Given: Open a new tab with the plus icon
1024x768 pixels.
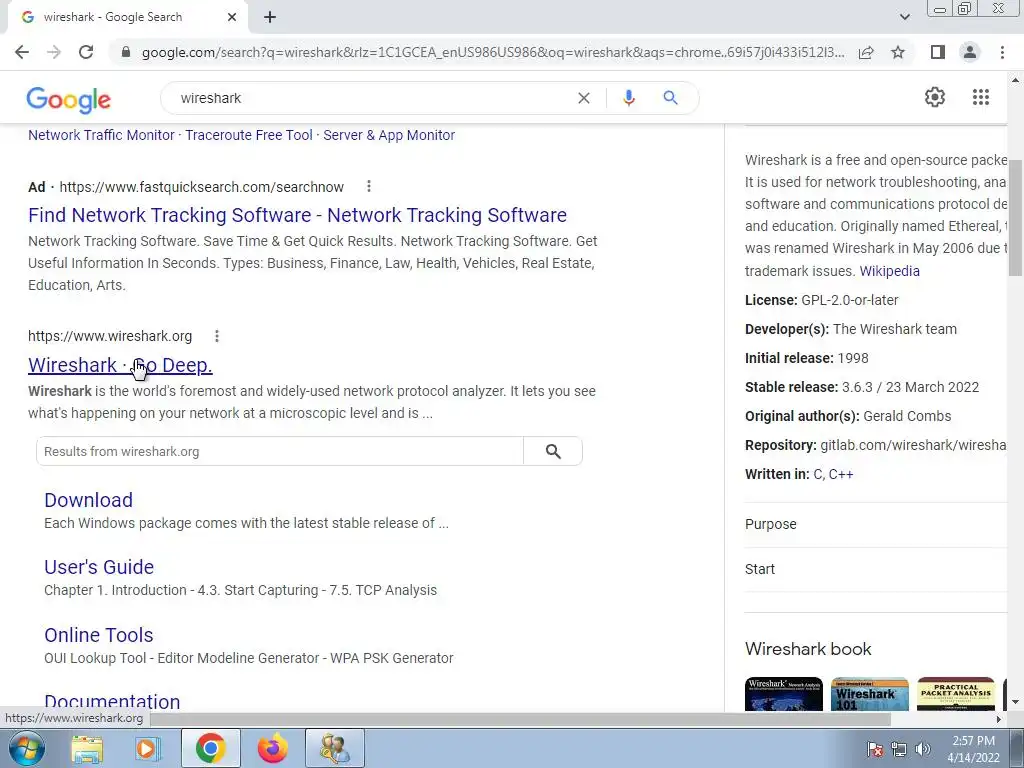Looking at the screenshot, I should click(x=270, y=18).
